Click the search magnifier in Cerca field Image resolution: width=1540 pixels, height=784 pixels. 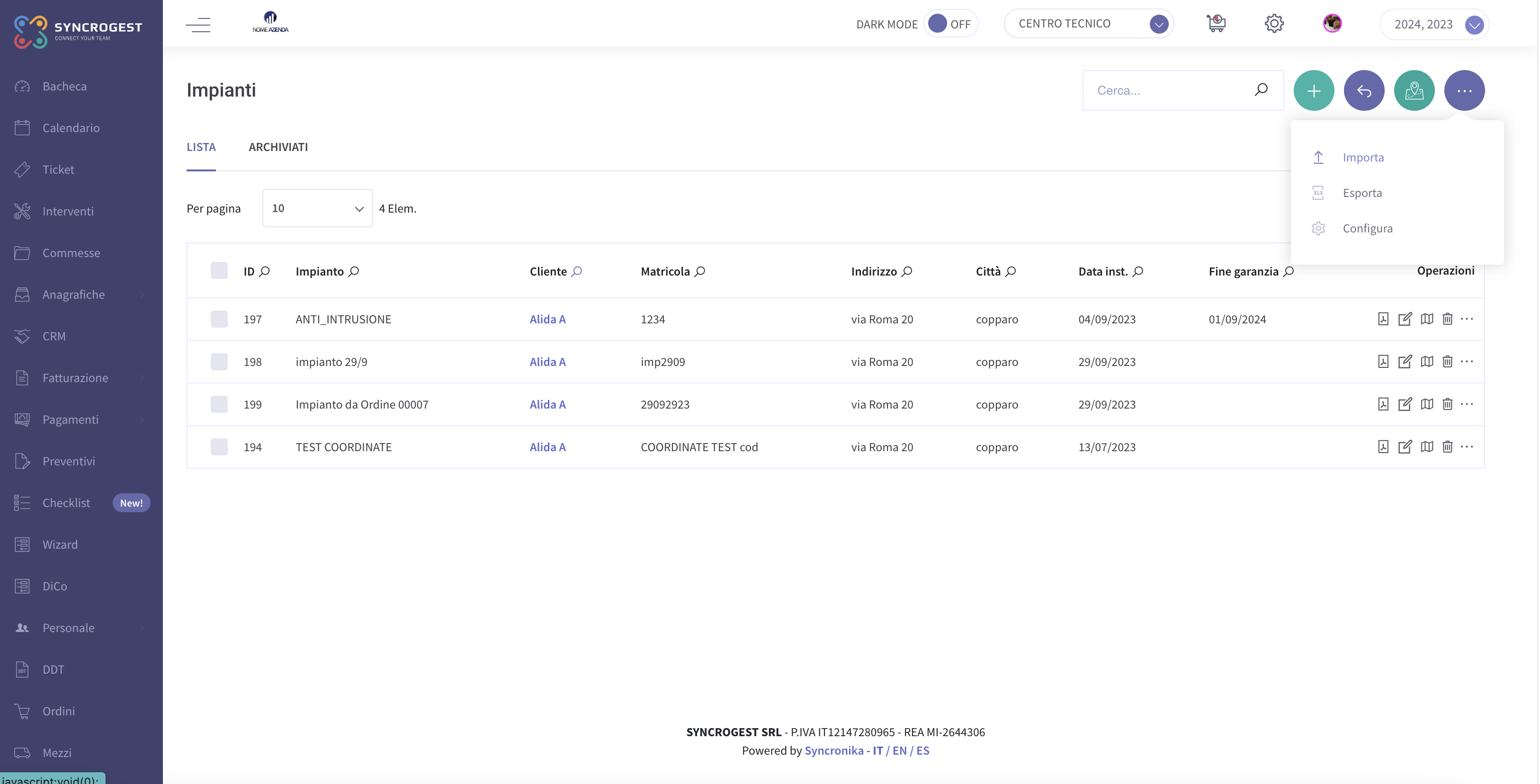pyautogui.click(x=1261, y=89)
